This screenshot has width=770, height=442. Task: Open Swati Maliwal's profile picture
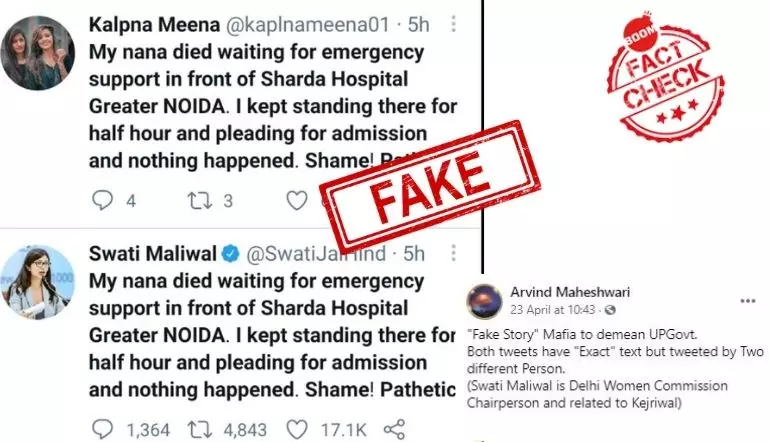click(x=37, y=282)
